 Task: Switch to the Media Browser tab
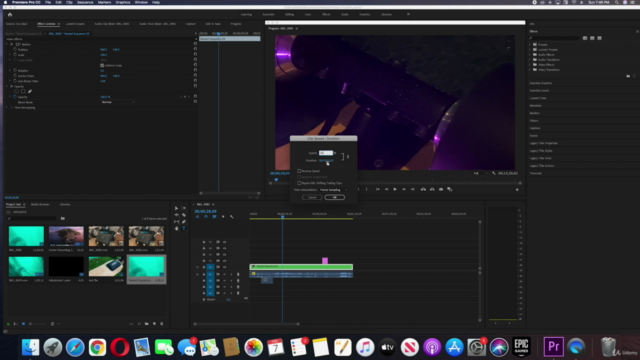pos(40,204)
